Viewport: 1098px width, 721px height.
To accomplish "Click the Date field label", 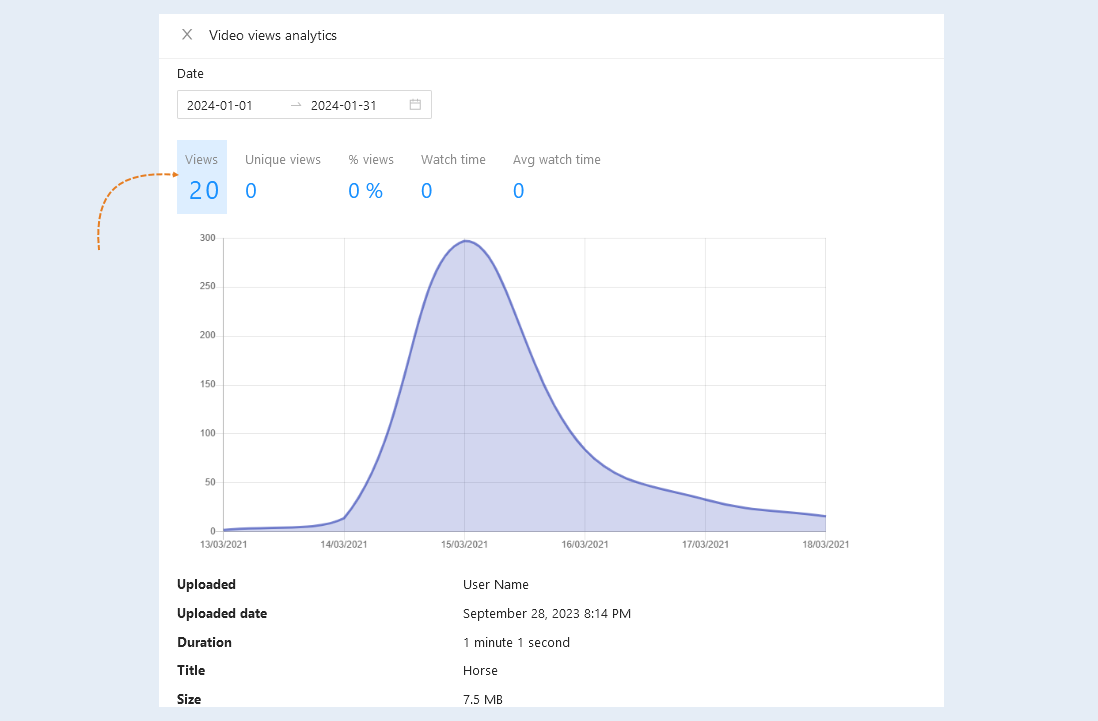I will pos(190,74).
